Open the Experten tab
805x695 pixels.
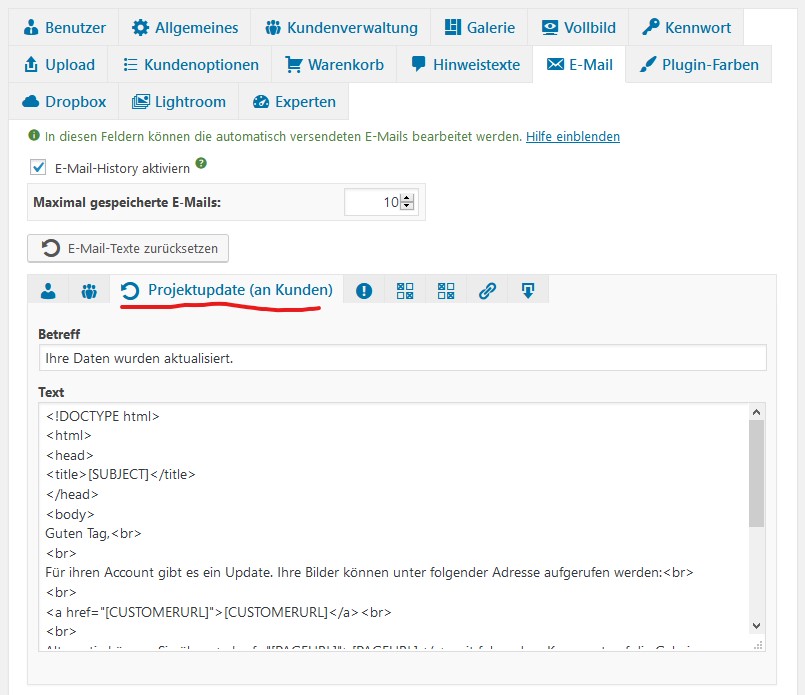pos(295,101)
